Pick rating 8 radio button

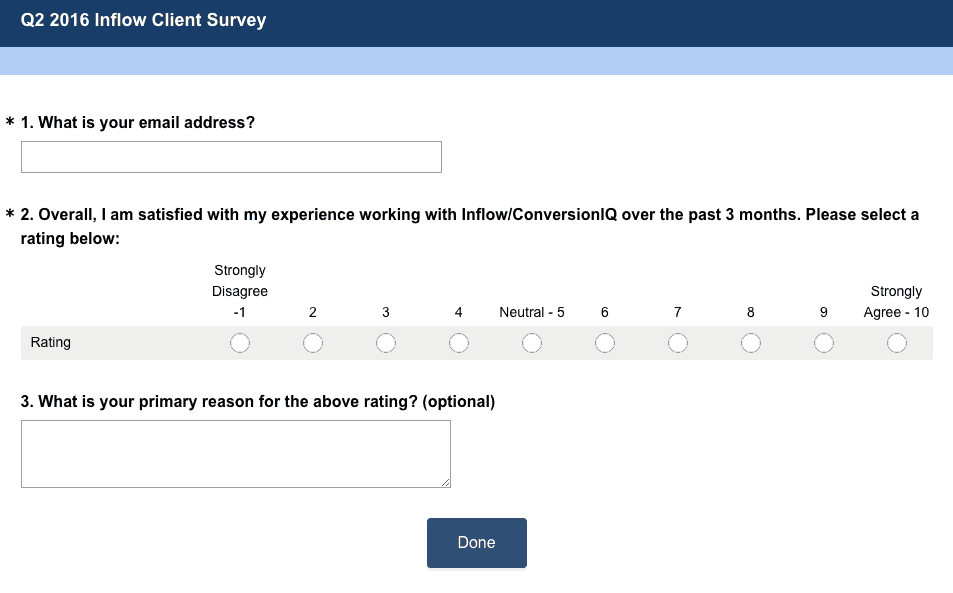[x=751, y=343]
